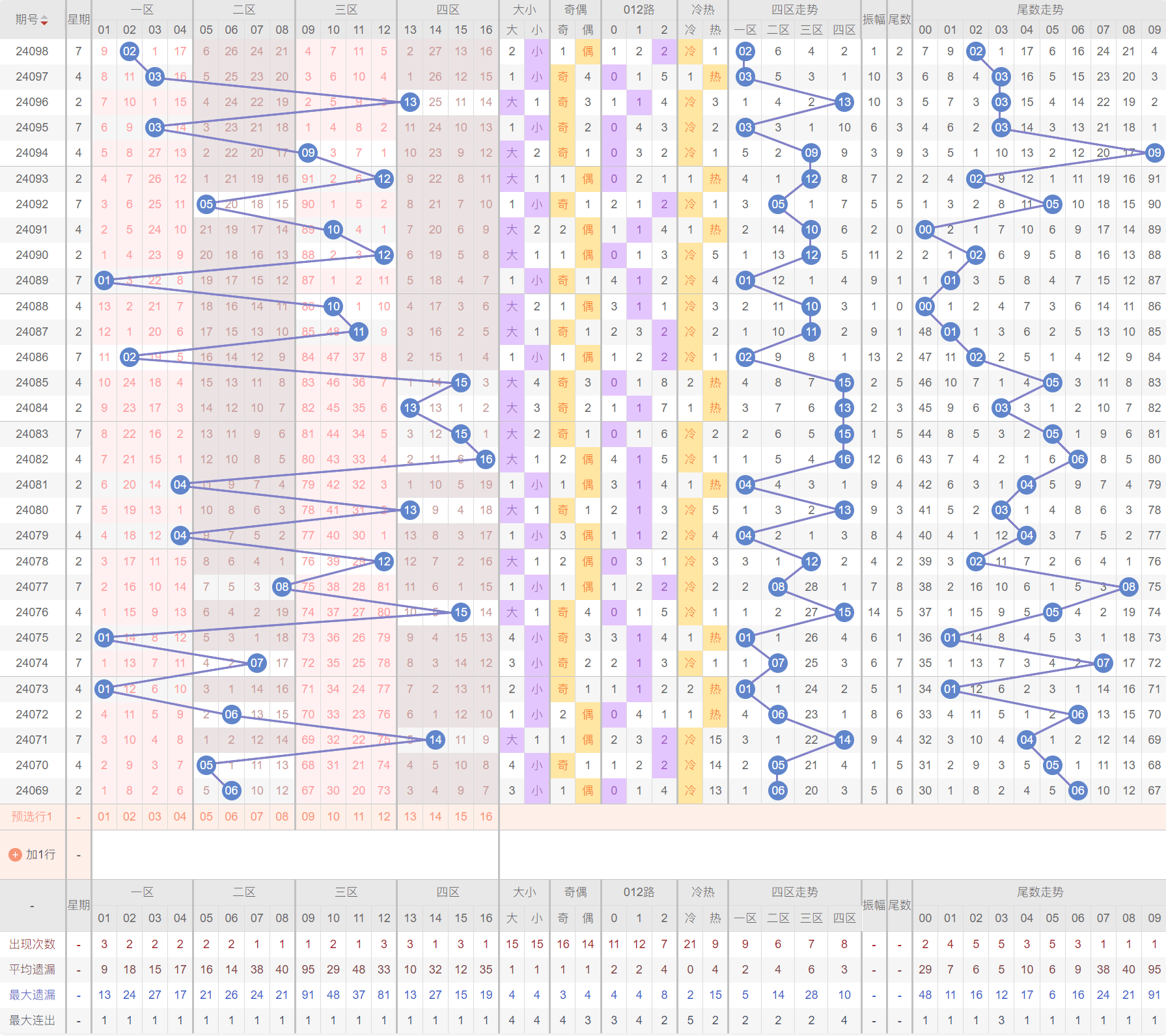
Task: Click the 热 cell on row 24097
Action: point(715,76)
